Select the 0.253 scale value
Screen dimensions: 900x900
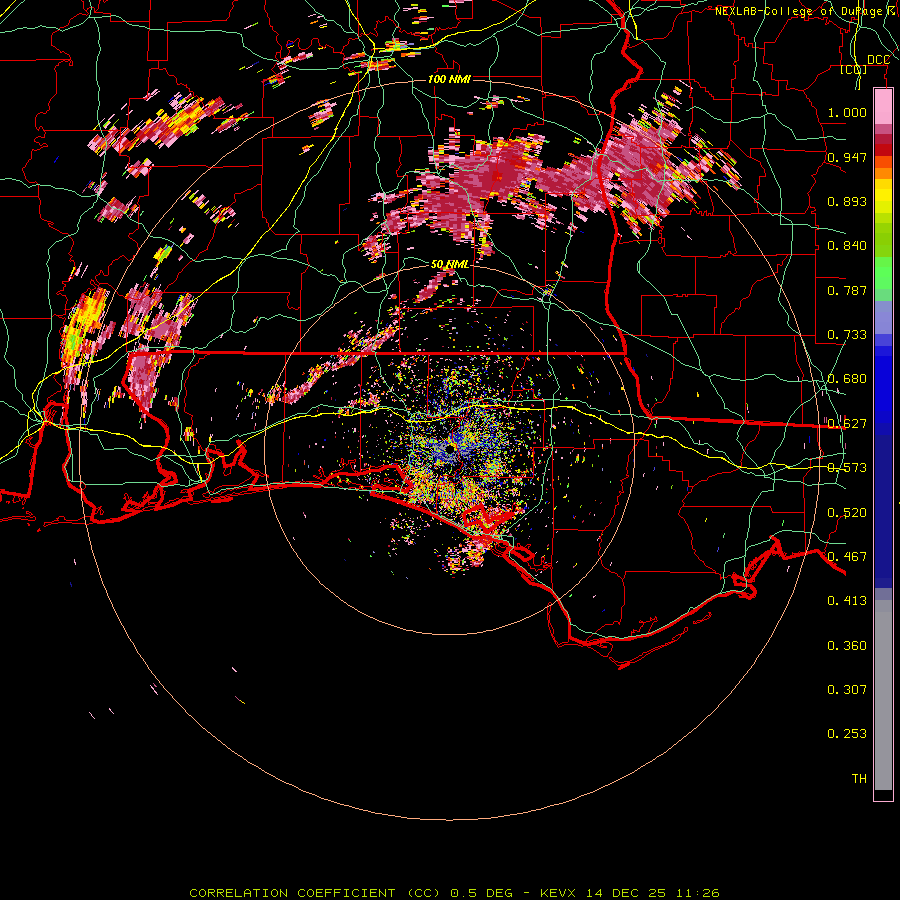pos(847,734)
